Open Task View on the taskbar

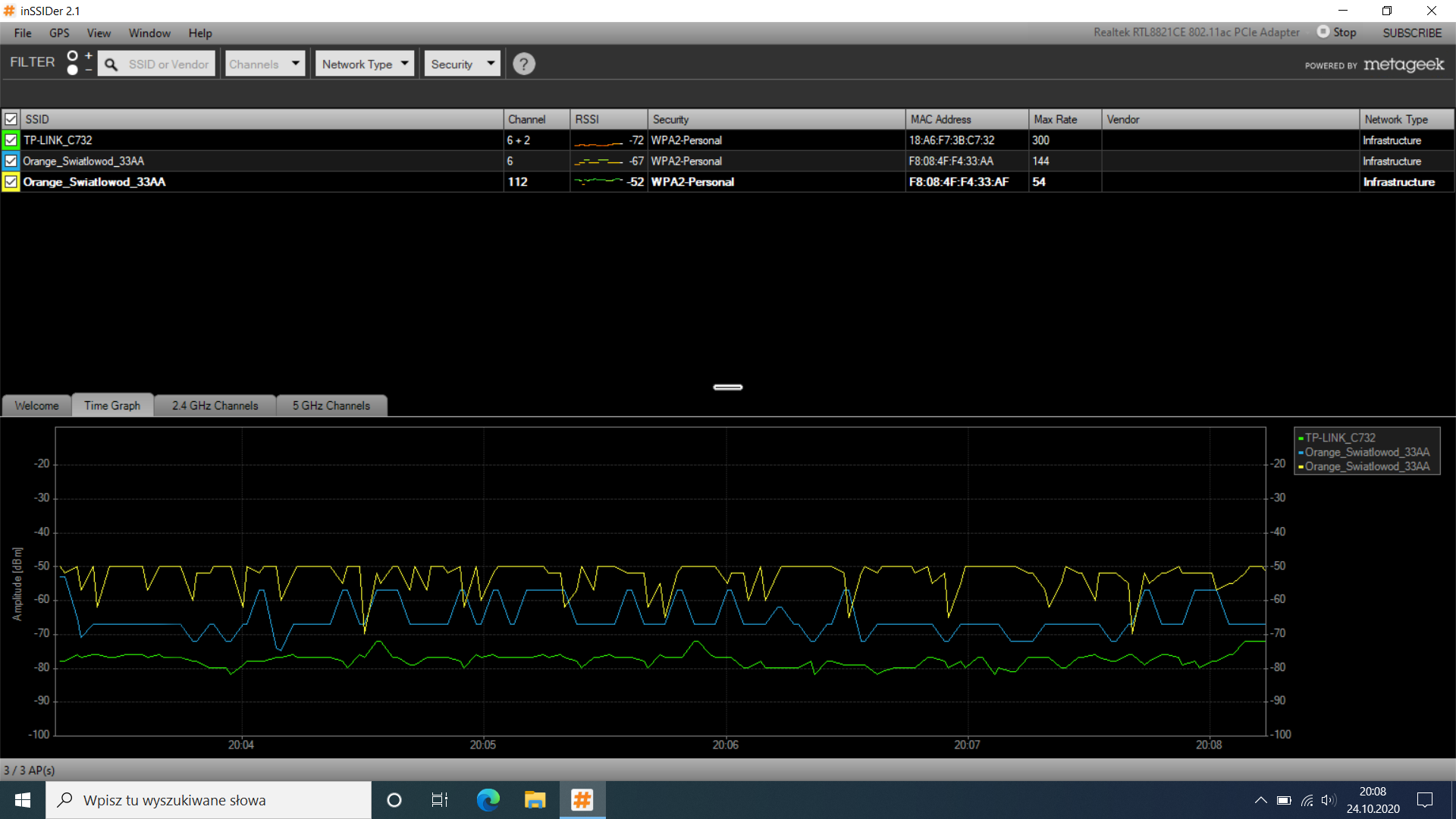440,800
